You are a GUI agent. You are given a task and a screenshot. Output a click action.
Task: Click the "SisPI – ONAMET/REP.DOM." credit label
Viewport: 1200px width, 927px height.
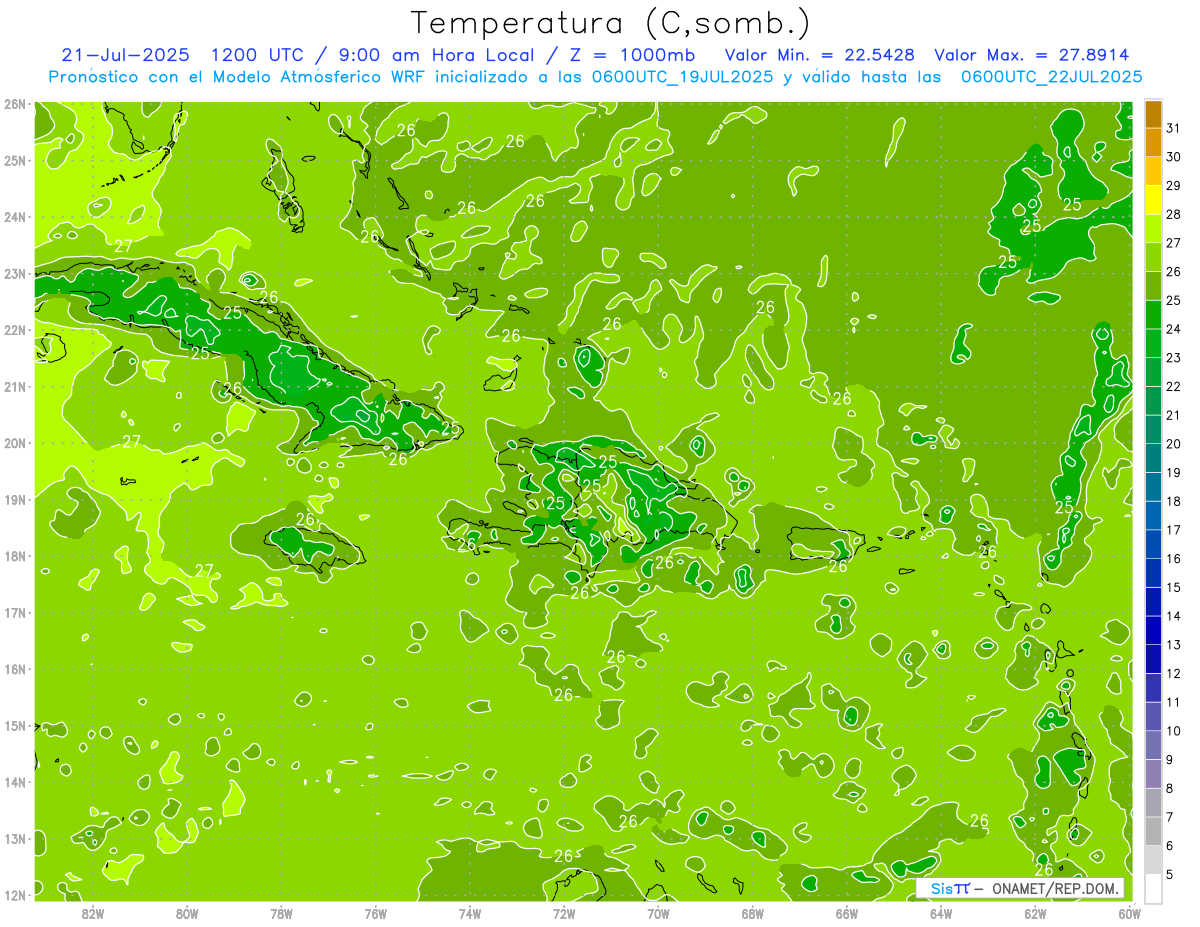(x=1020, y=888)
